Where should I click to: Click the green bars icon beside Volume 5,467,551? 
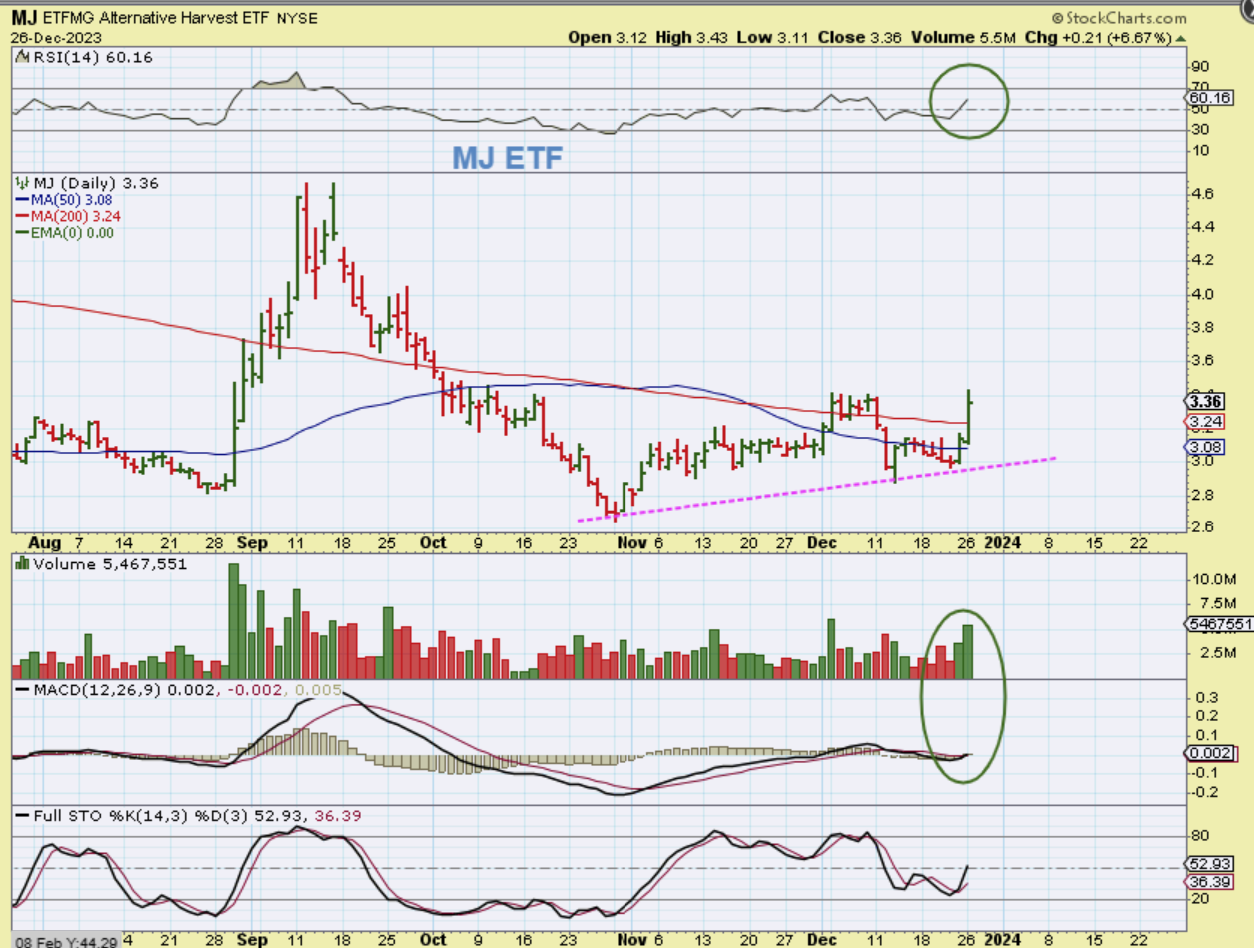pyautogui.click(x=22, y=564)
